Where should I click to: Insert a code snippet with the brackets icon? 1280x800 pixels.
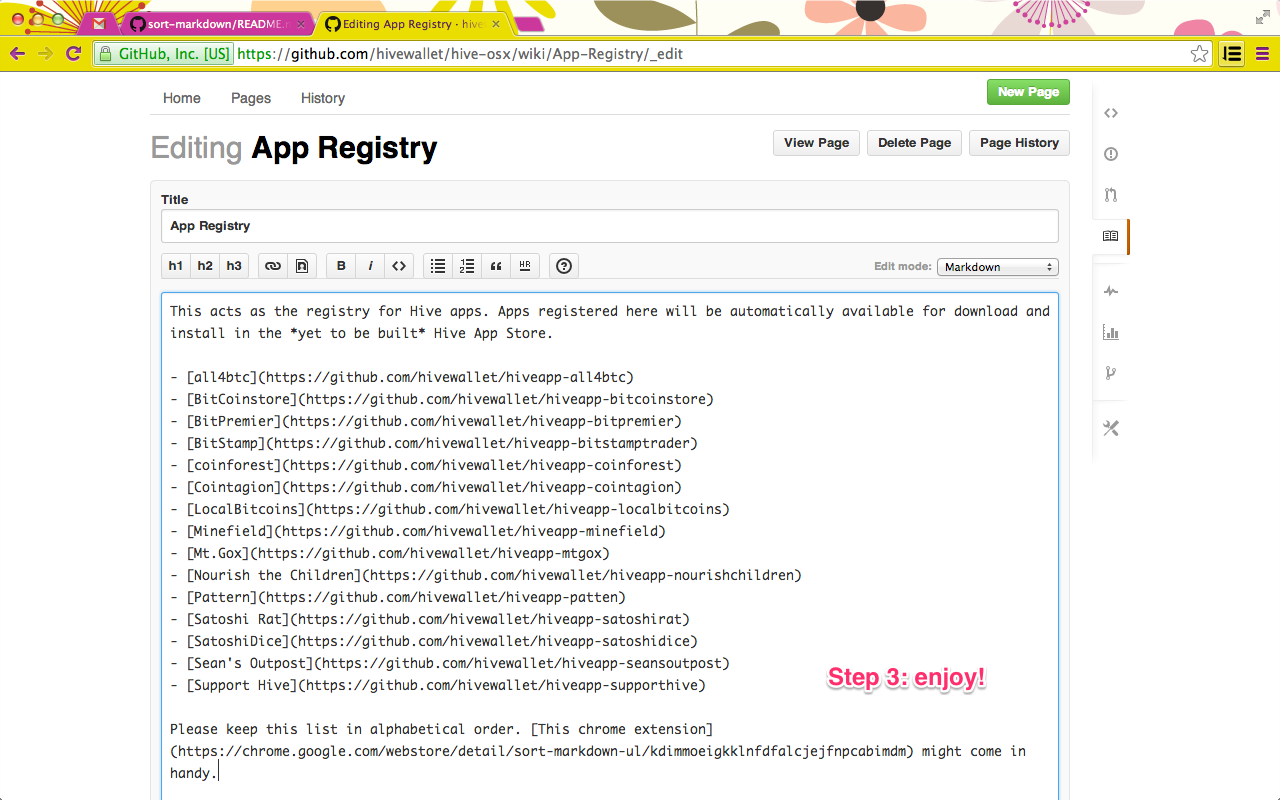click(x=399, y=266)
